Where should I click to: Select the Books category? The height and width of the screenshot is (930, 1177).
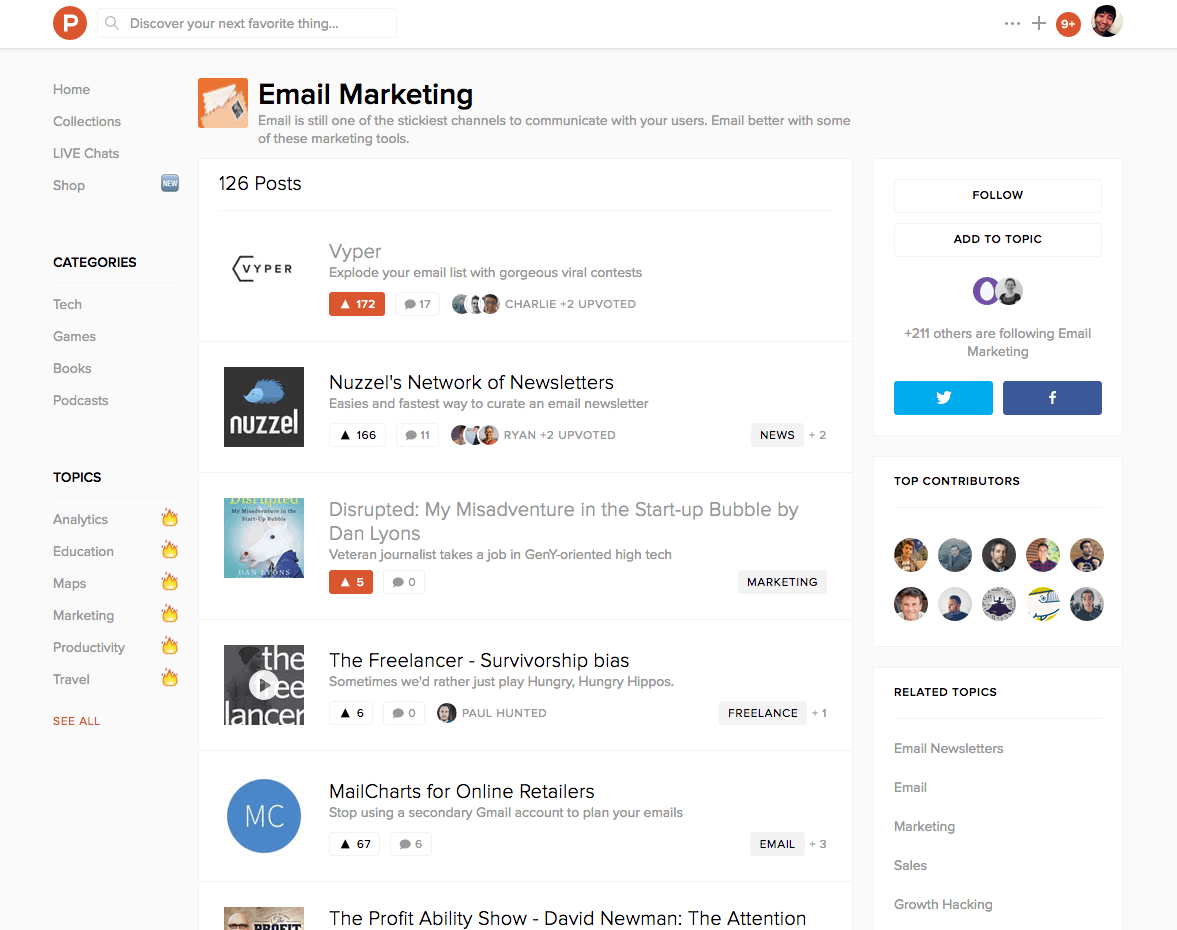pos(72,369)
